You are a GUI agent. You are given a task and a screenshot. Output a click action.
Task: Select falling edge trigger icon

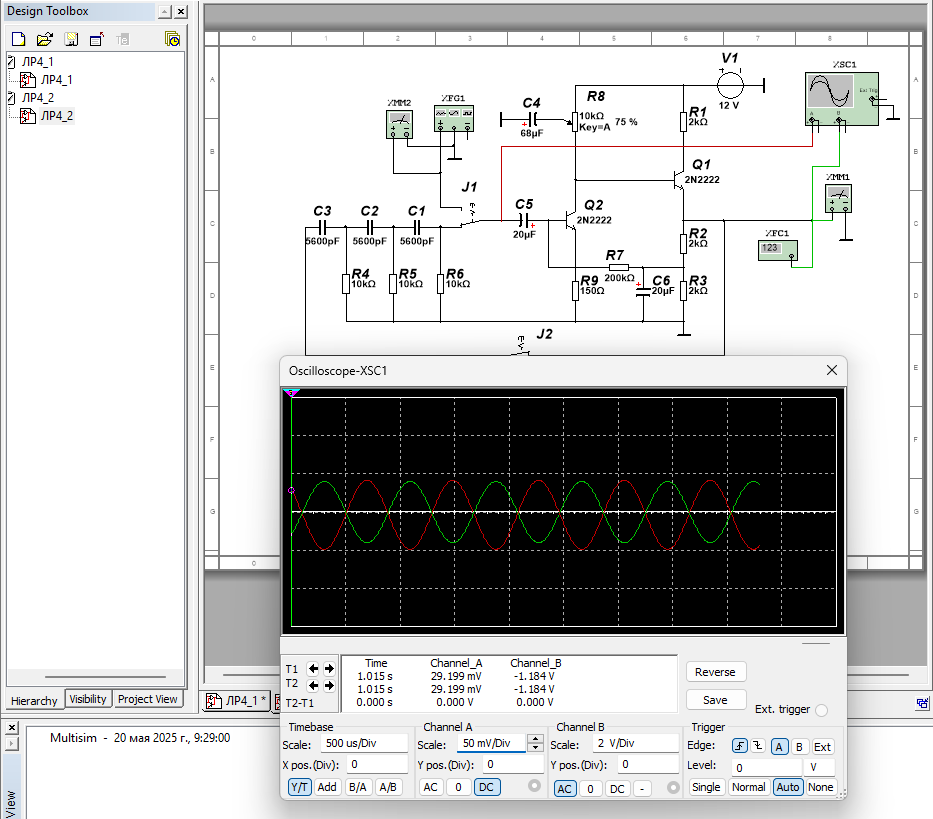757,746
